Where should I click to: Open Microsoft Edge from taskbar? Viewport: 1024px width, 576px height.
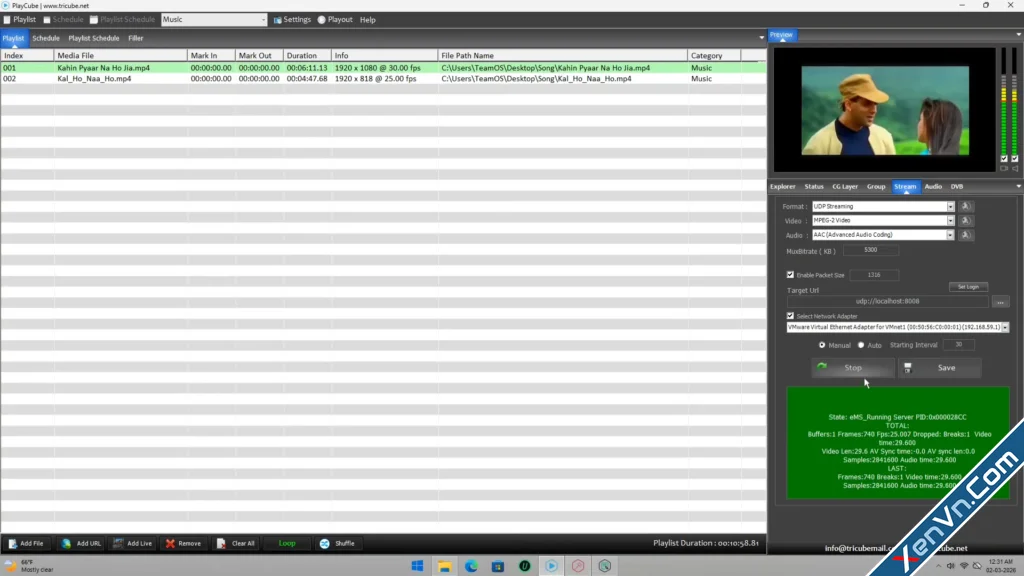pyautogui.click(x=471, y=566)
